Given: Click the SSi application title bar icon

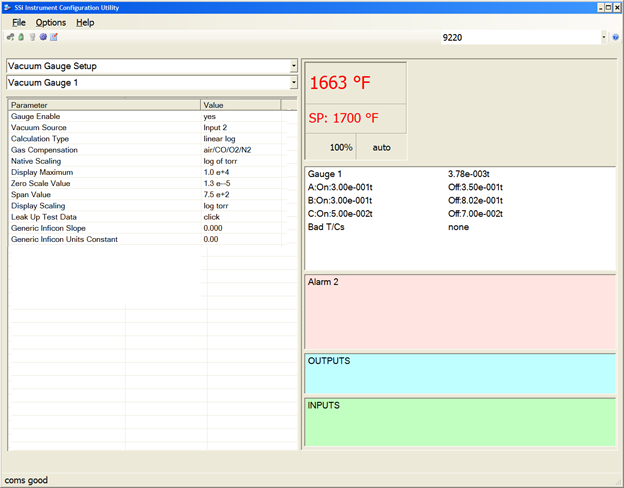Looking at the screenshot, I should point(9,7).
